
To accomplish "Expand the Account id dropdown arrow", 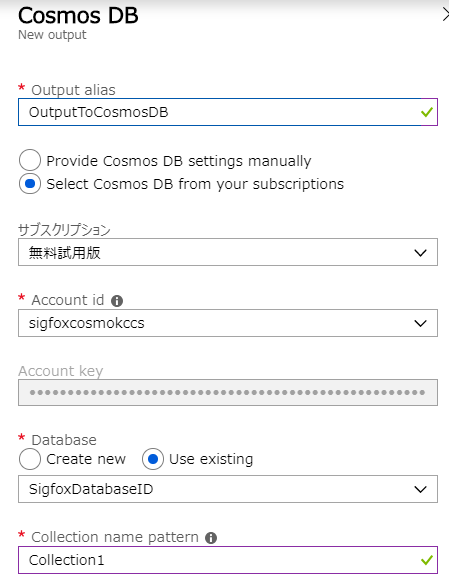I will pyautogui.click(x=420, y=323).
